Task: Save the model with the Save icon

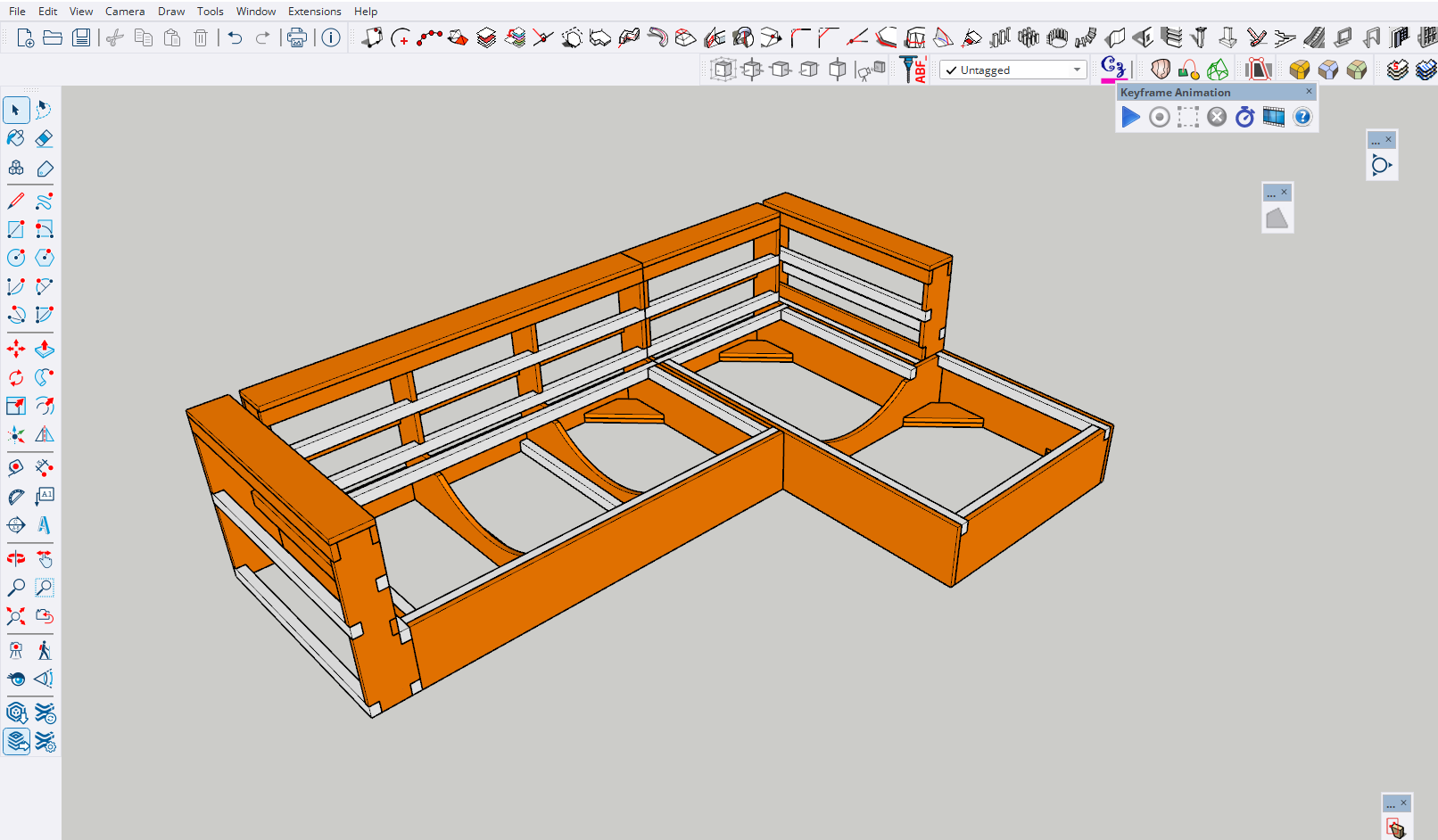Action: click(81, 37)
